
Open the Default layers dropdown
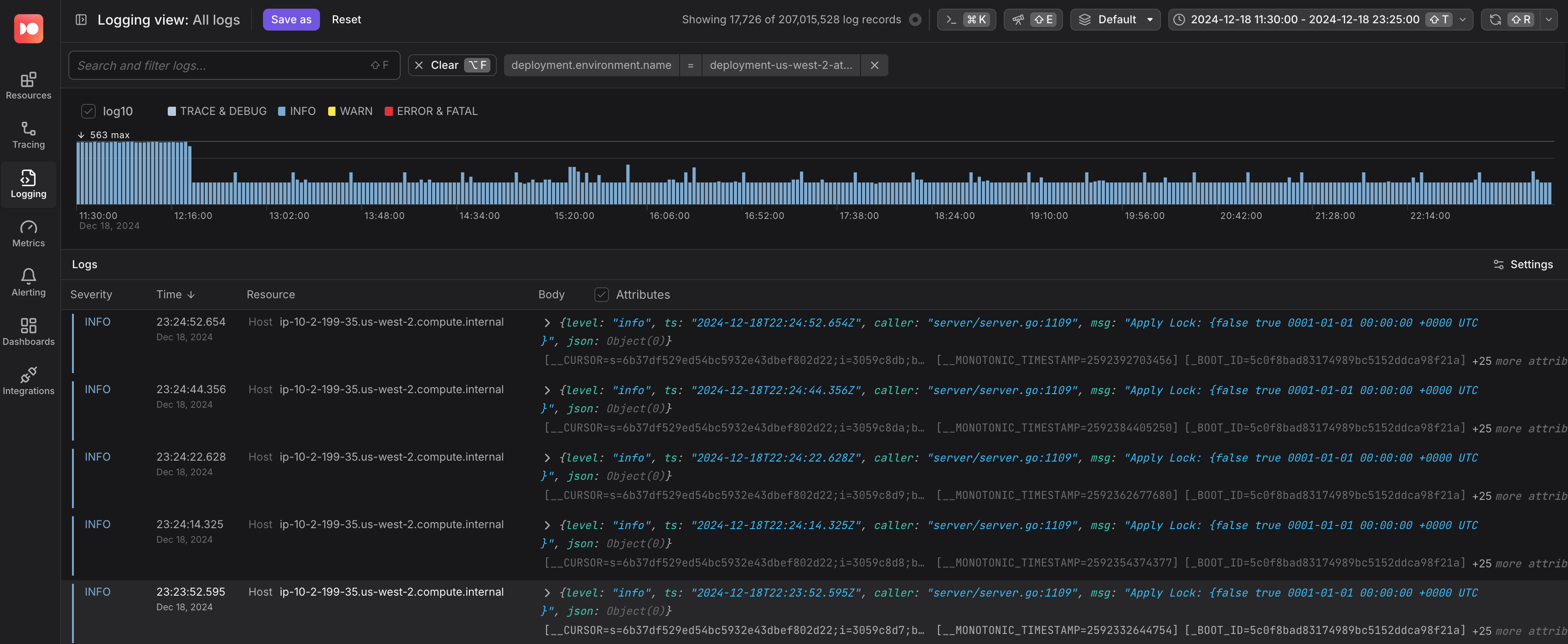[1115, 20]
